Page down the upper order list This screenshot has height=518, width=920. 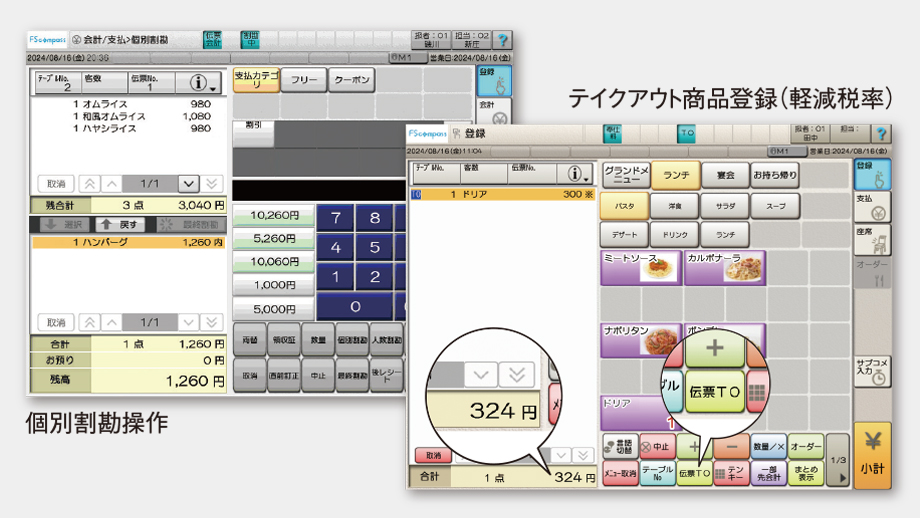point(188,184)
